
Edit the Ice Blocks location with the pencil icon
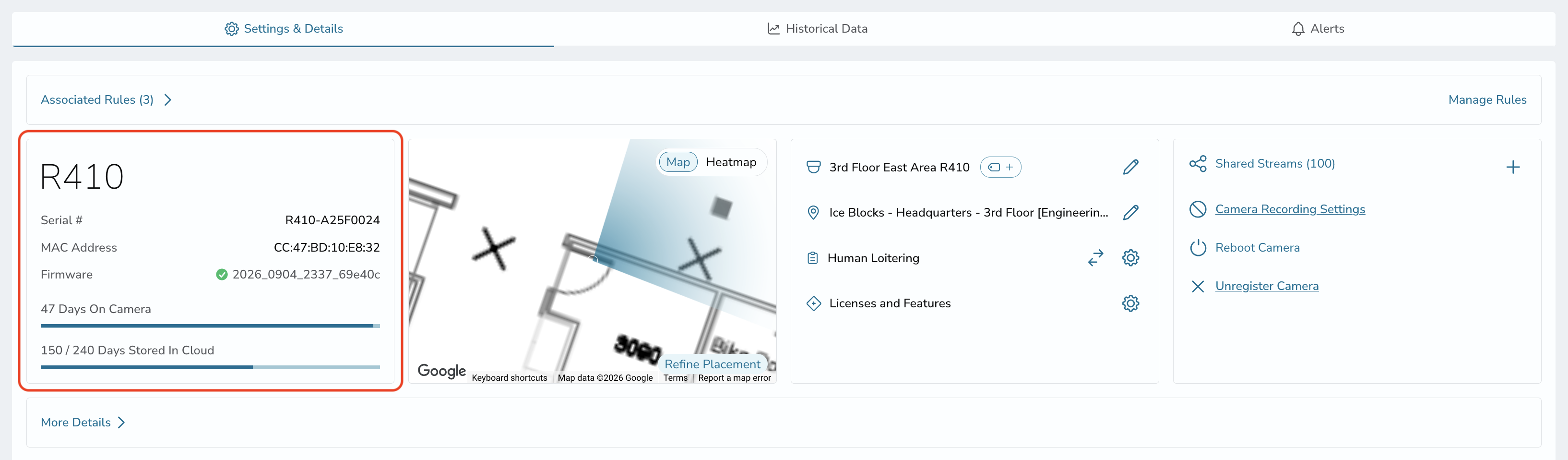click(x=1130, y=213)
